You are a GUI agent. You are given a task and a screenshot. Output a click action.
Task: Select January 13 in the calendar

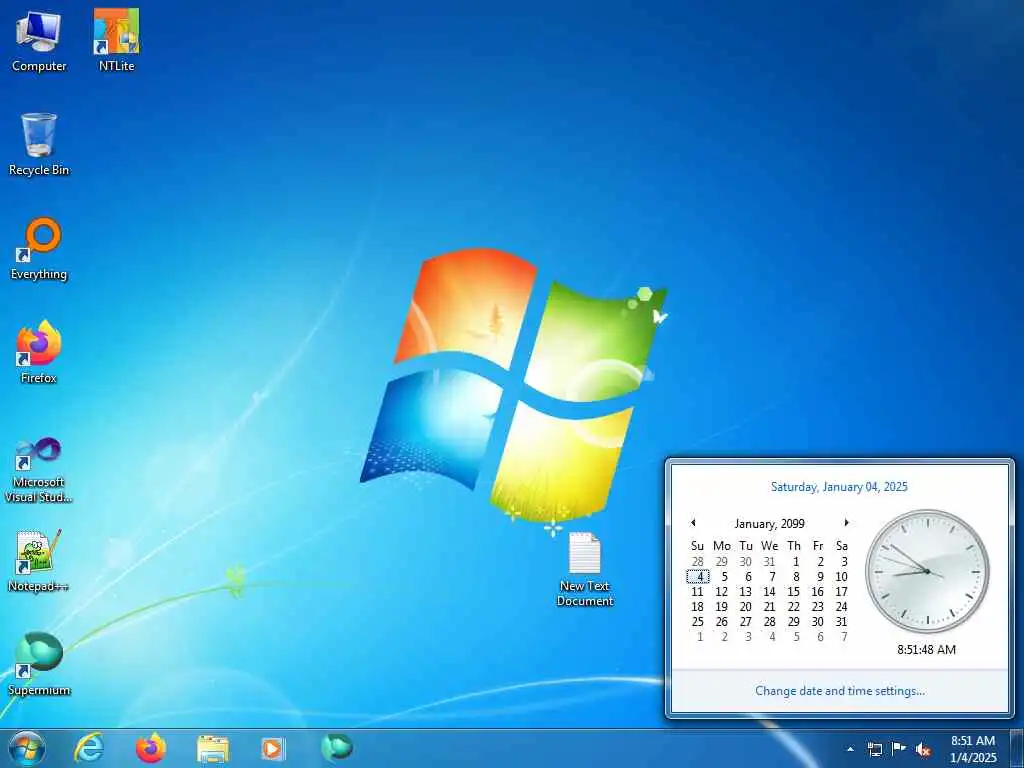pos(746,592)
